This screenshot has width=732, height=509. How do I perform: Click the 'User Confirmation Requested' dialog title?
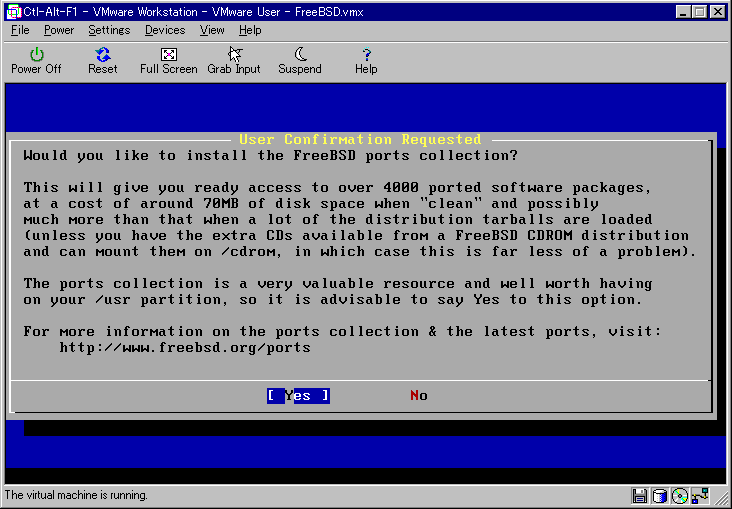click(x=360, y=139)
